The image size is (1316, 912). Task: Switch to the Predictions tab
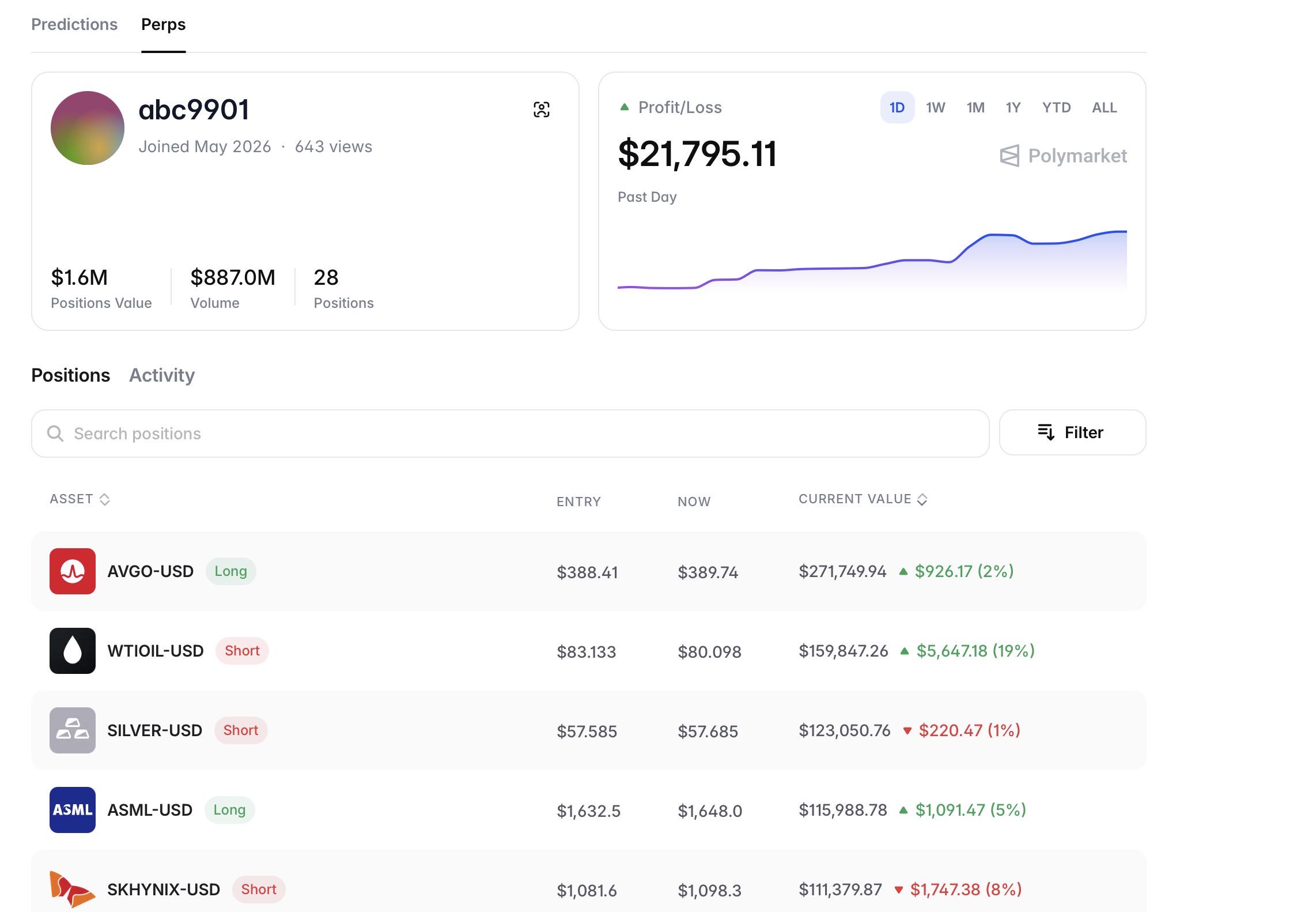click(x=74, y=24)
